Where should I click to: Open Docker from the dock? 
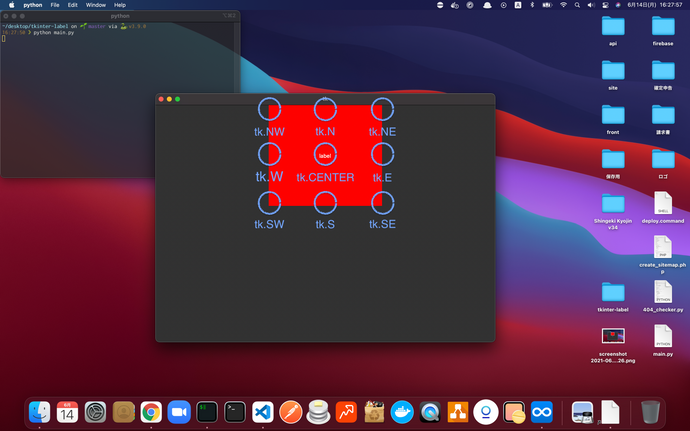coord(402,411)
